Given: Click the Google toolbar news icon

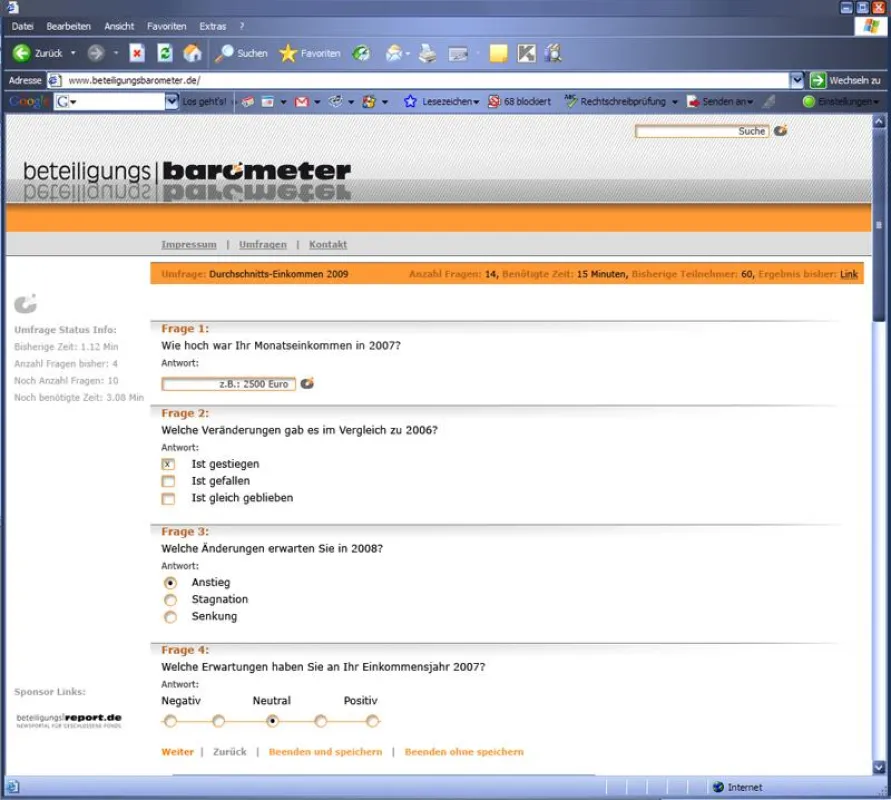Looking at the screenshot, I should [248, 102].
